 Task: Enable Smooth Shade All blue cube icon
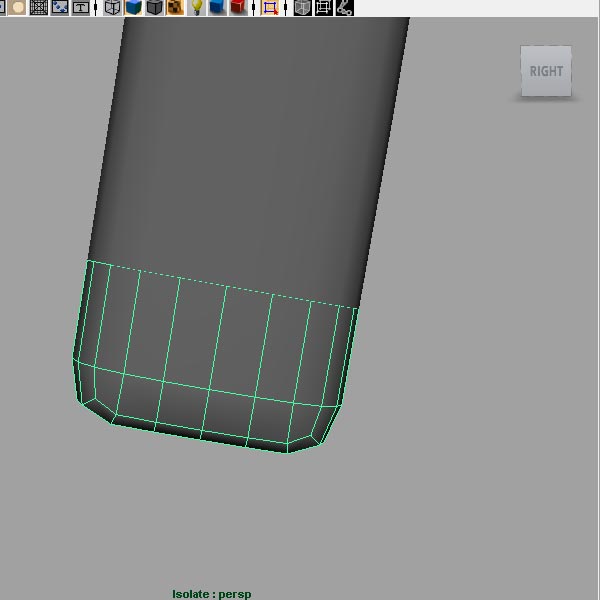click(134, 7)
